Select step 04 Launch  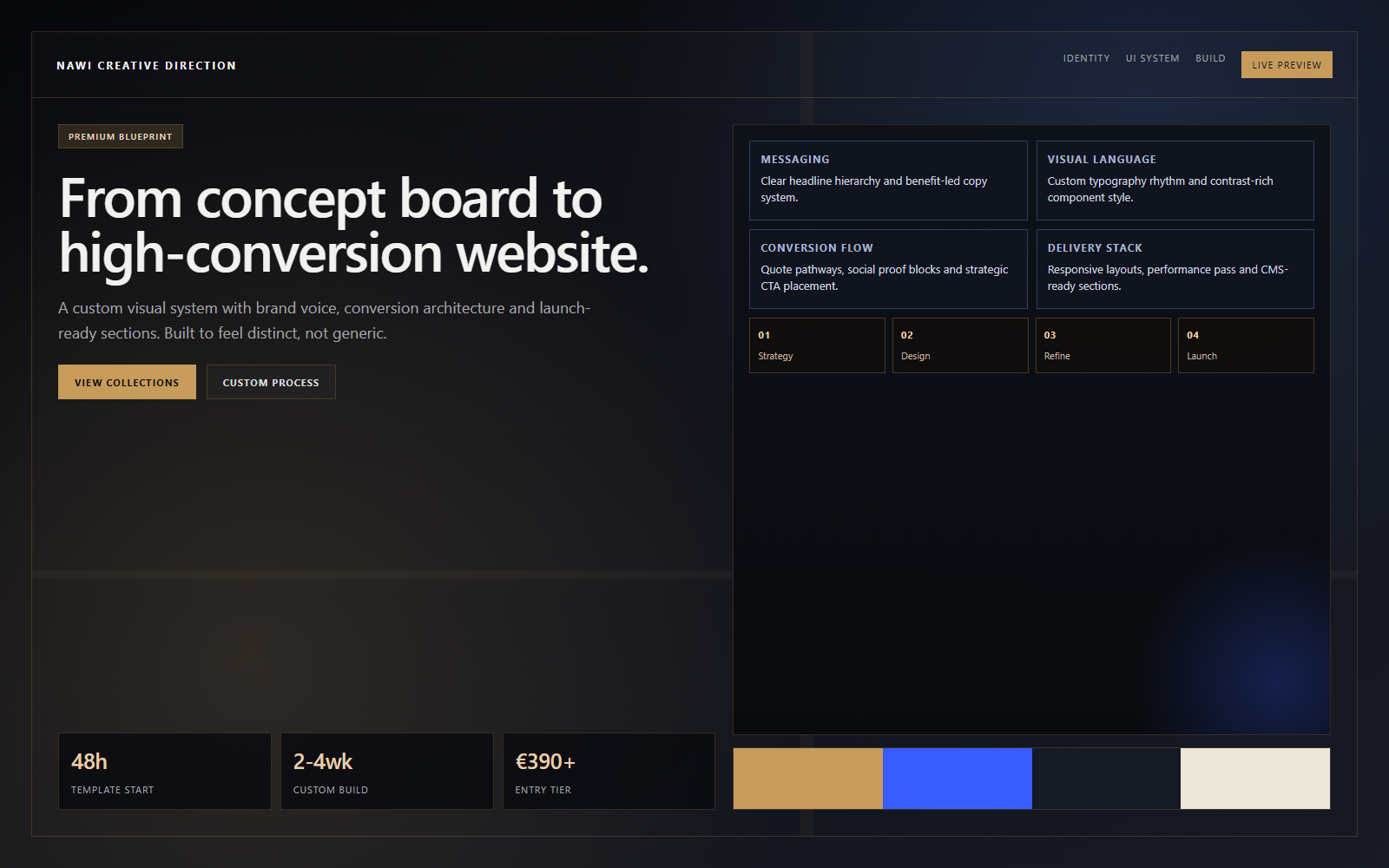(x=1246, y=345)
